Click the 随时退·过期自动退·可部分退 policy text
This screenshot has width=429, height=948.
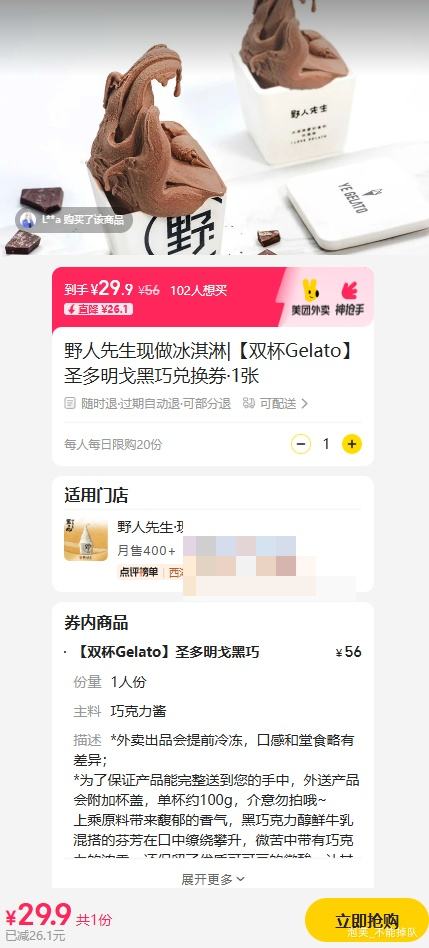coord(156,403)
